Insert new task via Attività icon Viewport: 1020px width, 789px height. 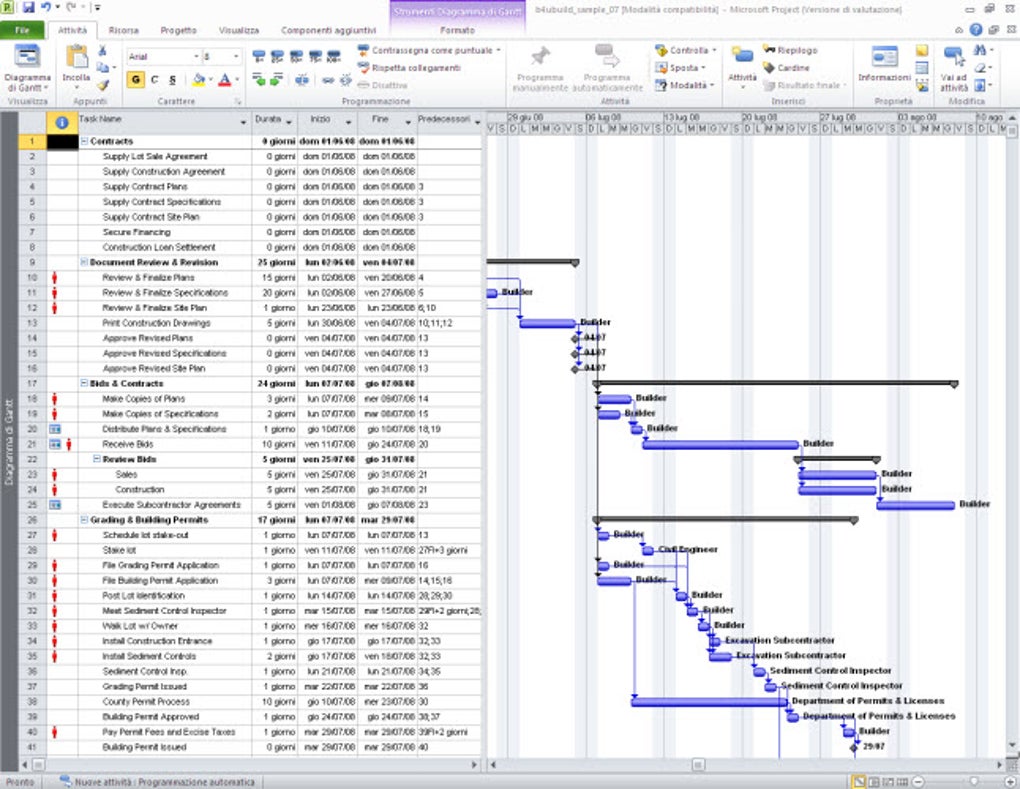(x=742, y=65)
